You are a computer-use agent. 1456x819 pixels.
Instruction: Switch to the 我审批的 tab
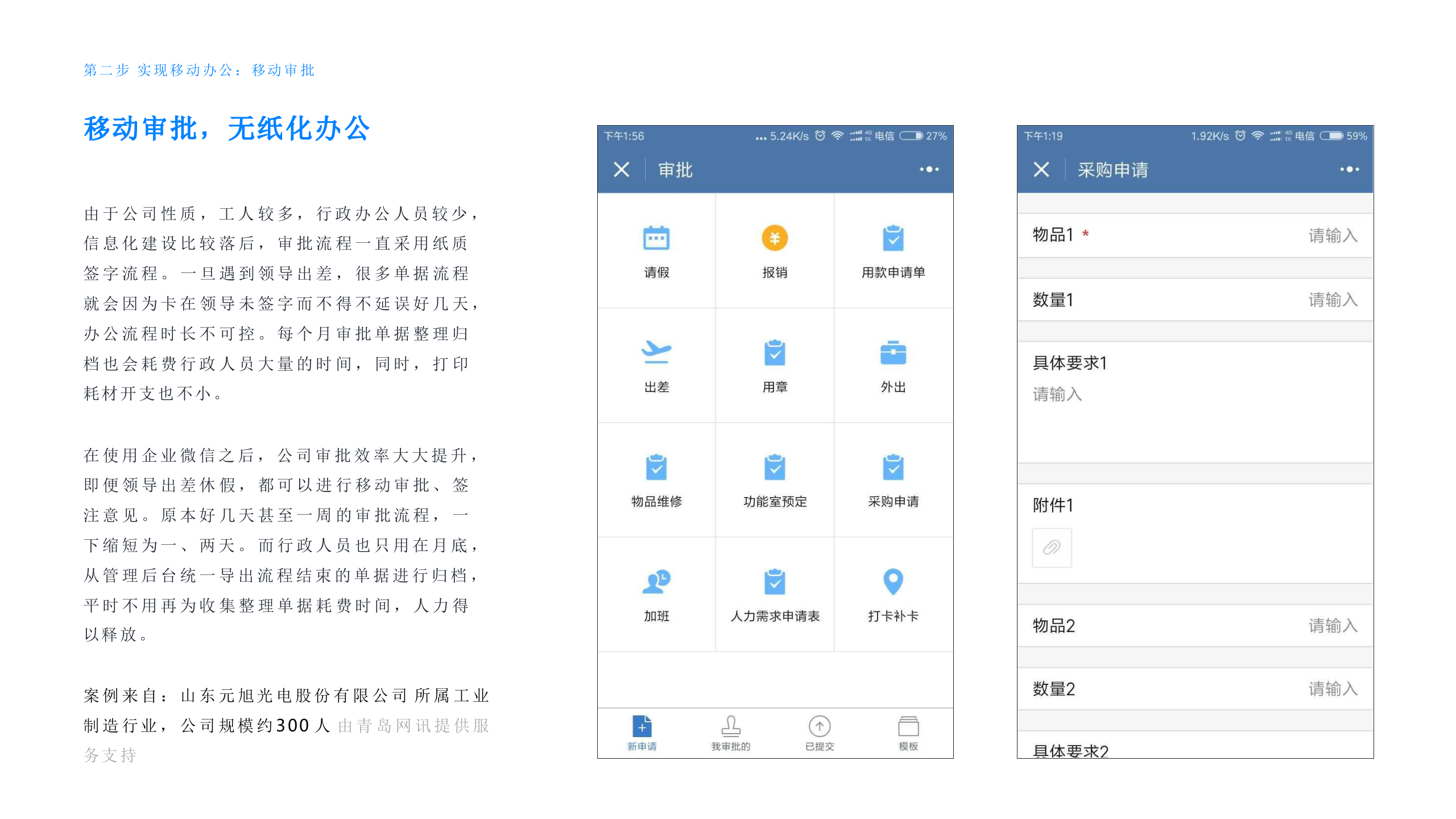click(x=731, y=733)
